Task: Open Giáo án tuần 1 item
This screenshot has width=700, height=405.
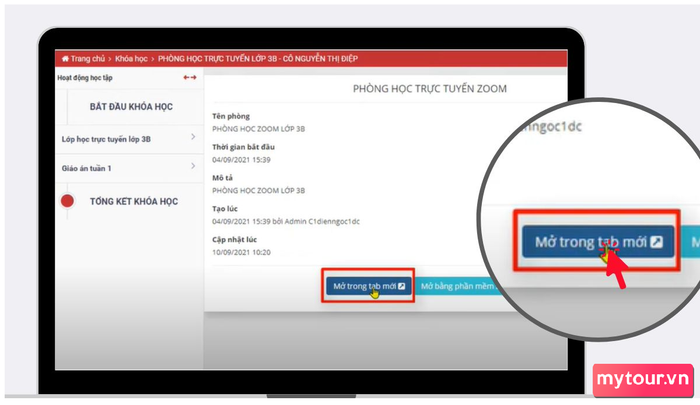Action: point(86,168)
